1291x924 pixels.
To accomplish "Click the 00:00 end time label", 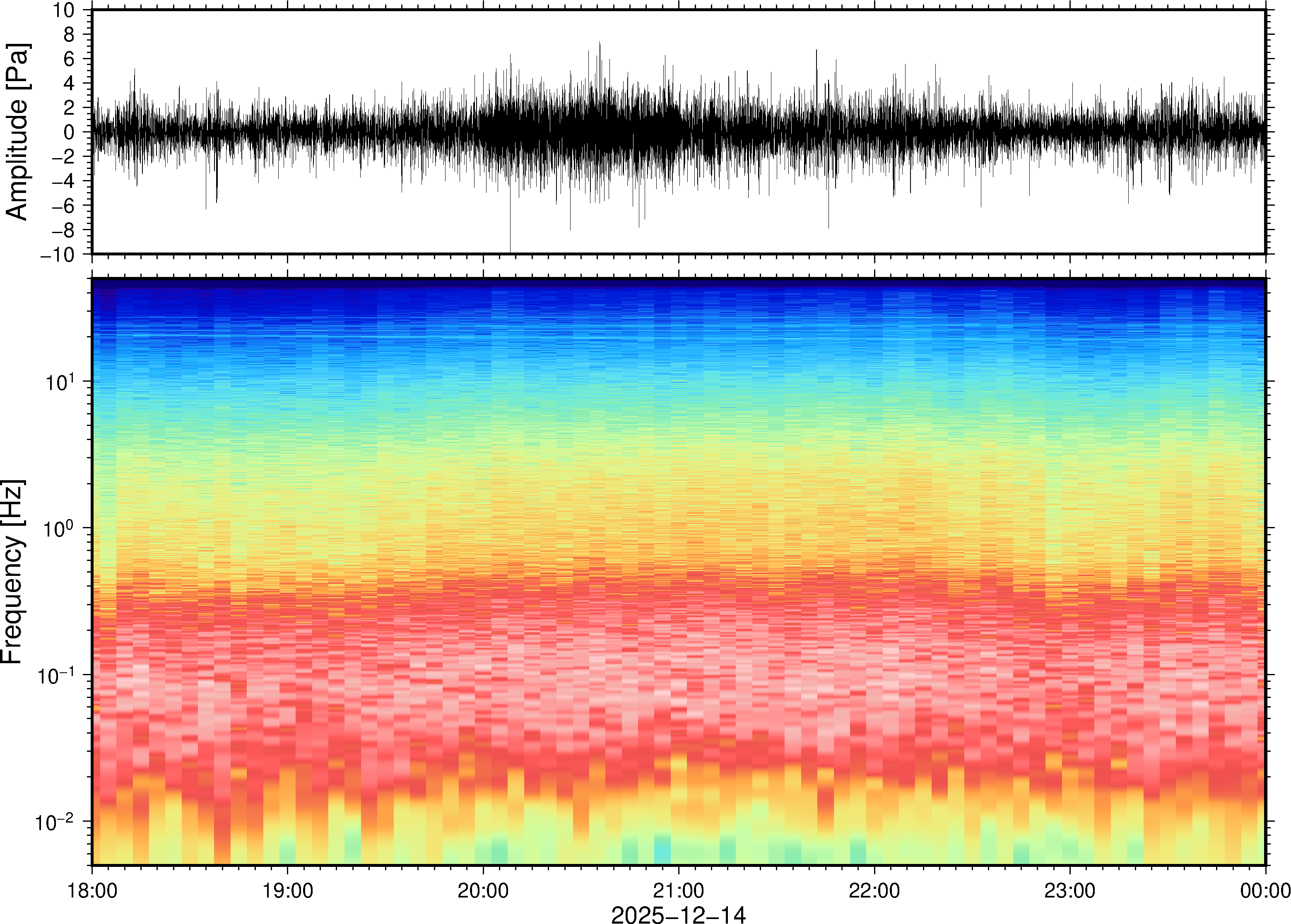I will (x=1265, y=890).
